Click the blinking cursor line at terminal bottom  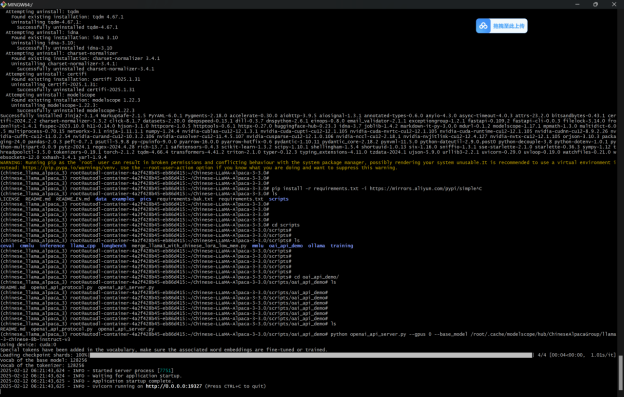[x=1, y=391]
